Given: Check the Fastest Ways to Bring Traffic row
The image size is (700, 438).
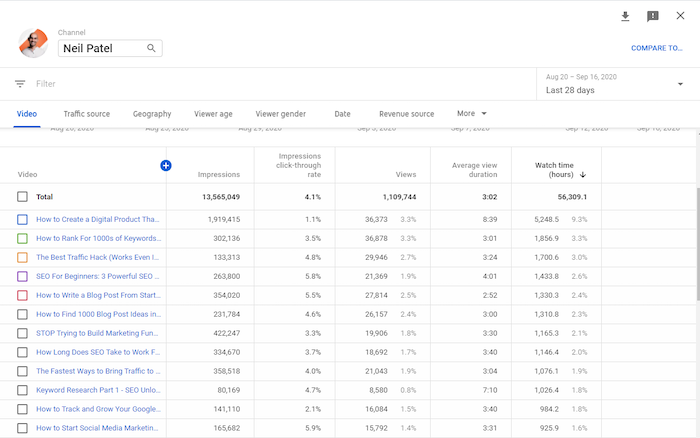Looking at the screenshot, I should [22, 371].
